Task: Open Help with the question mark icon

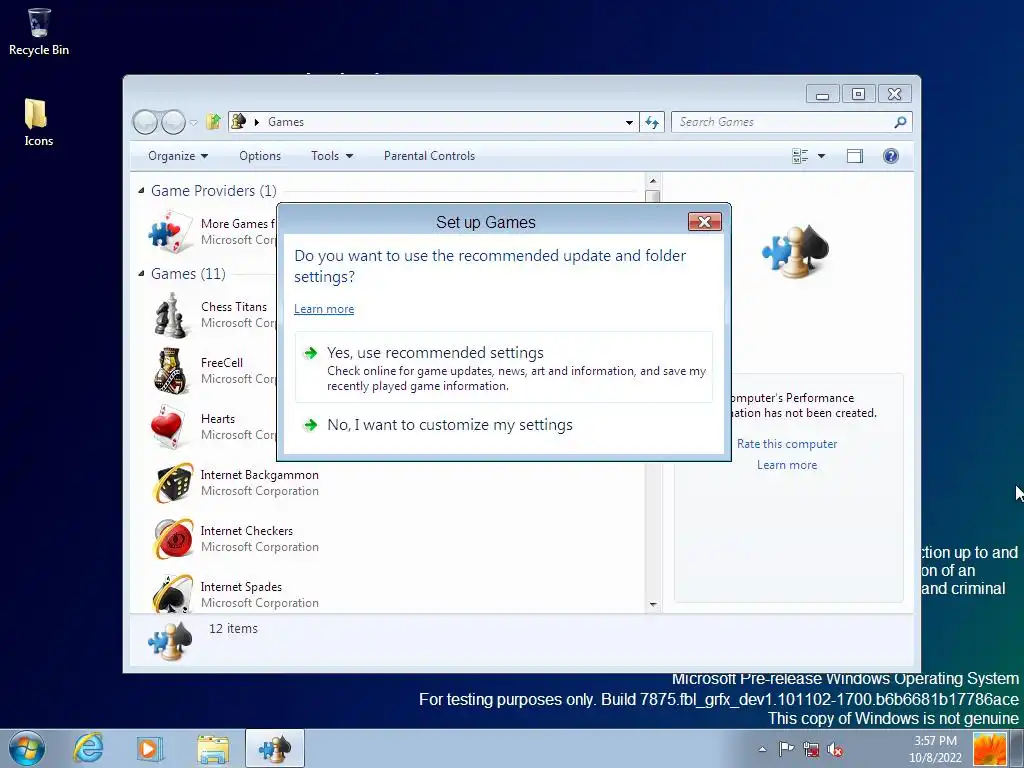Action: [x=891, y=156]
